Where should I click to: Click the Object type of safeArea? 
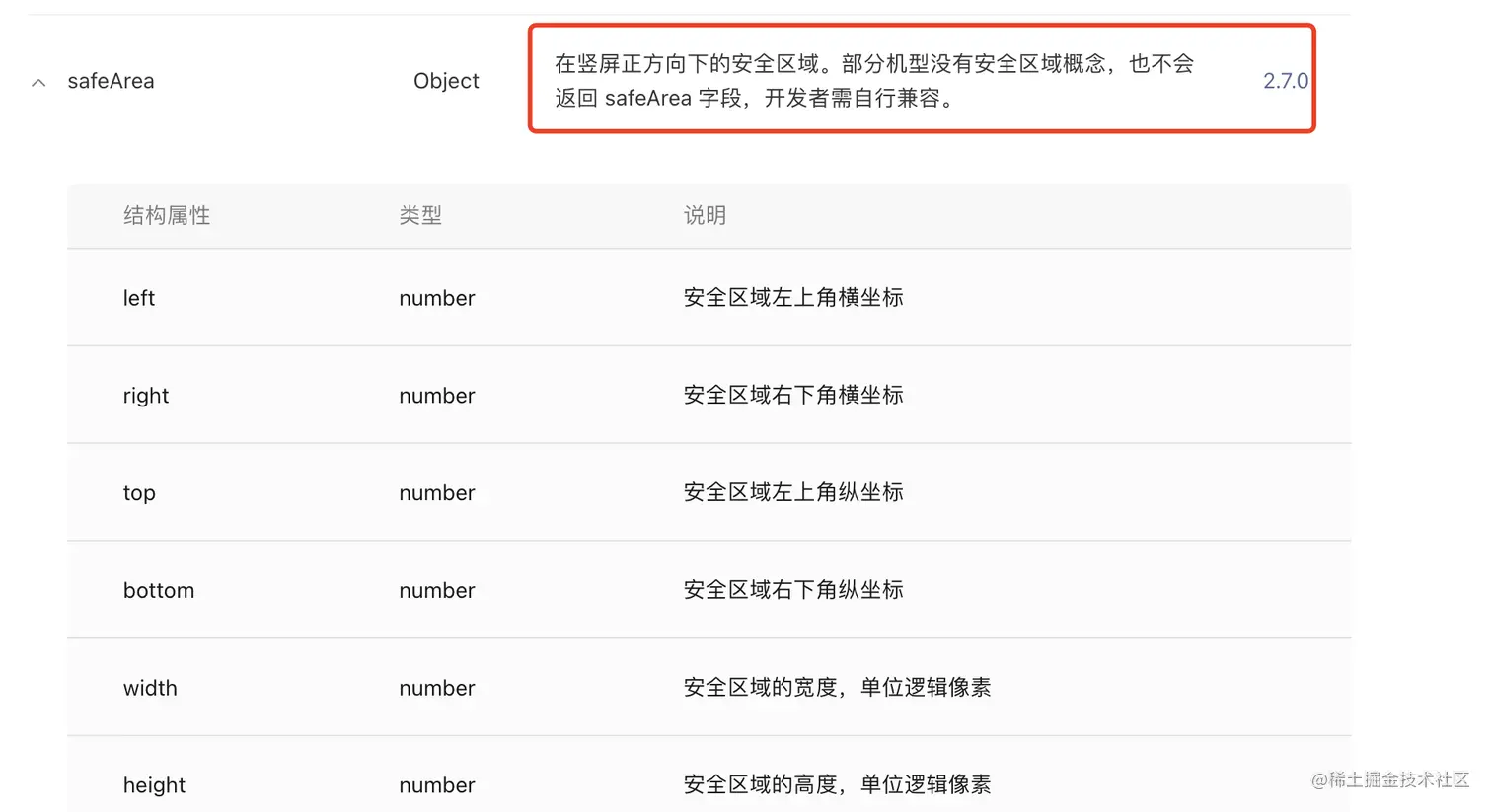(x=446, y=81)
